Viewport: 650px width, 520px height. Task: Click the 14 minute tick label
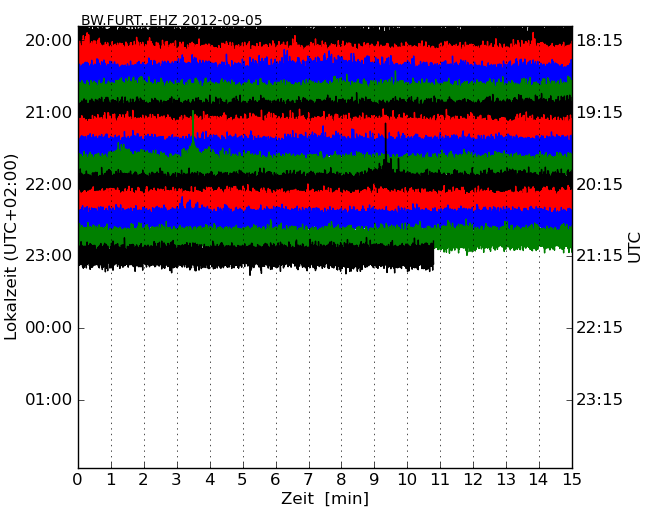coord(539,479)
